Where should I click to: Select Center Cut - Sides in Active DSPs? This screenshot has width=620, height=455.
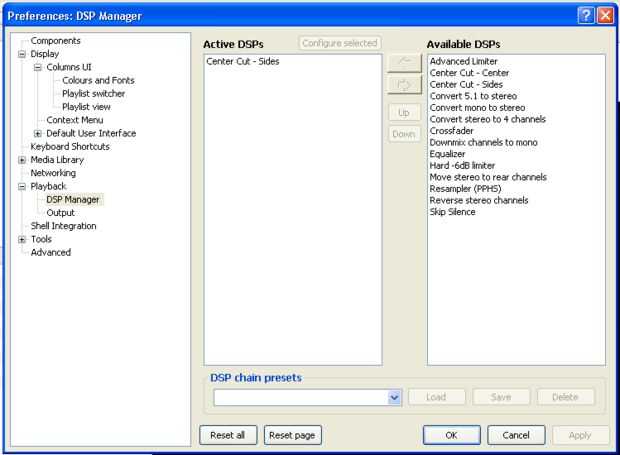(x=243, y=61)
